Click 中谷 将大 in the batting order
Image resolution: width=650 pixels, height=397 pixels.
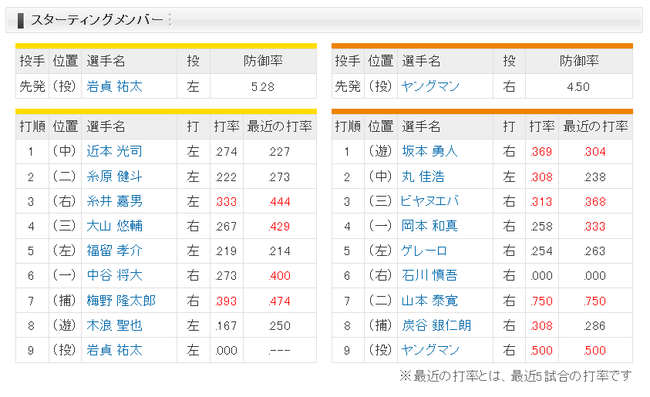[114, 276]
